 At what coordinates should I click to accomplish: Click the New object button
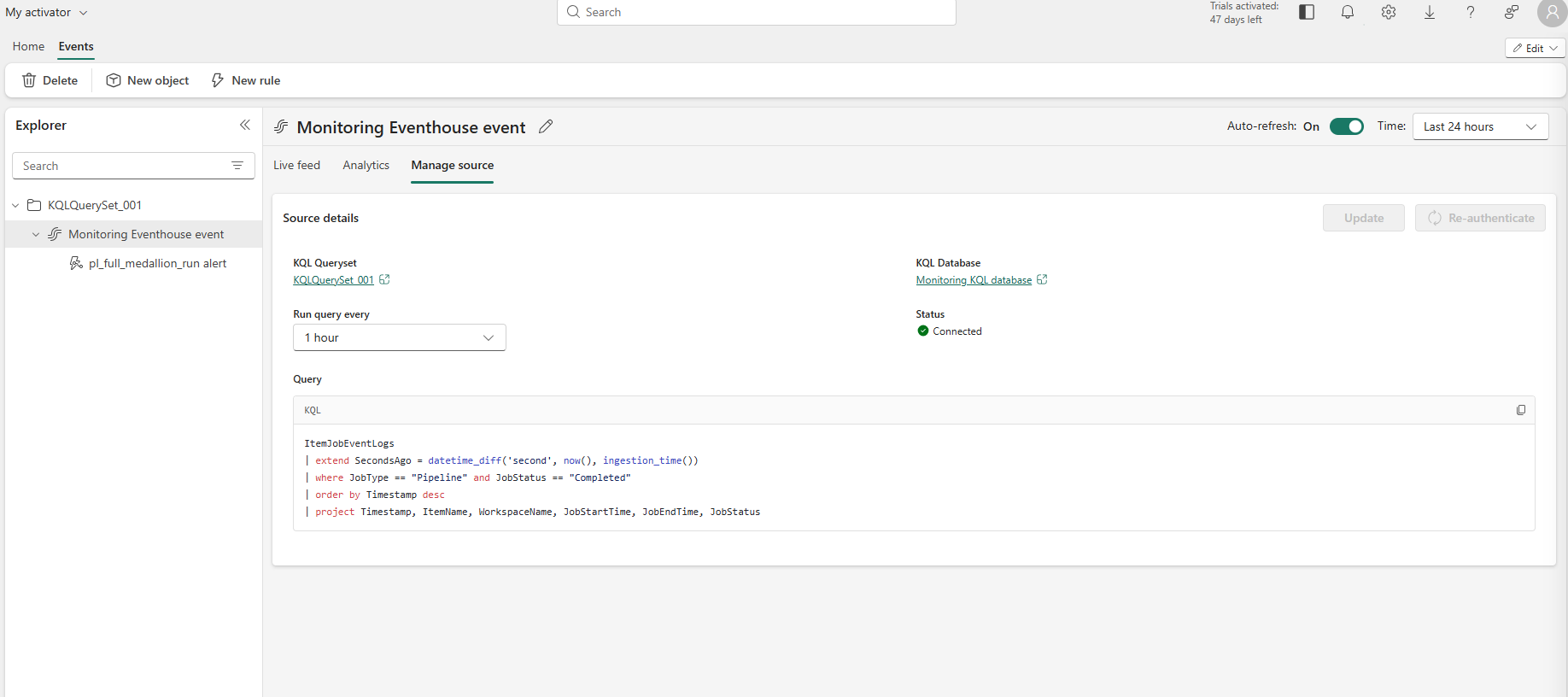click(x=148, y=80)
